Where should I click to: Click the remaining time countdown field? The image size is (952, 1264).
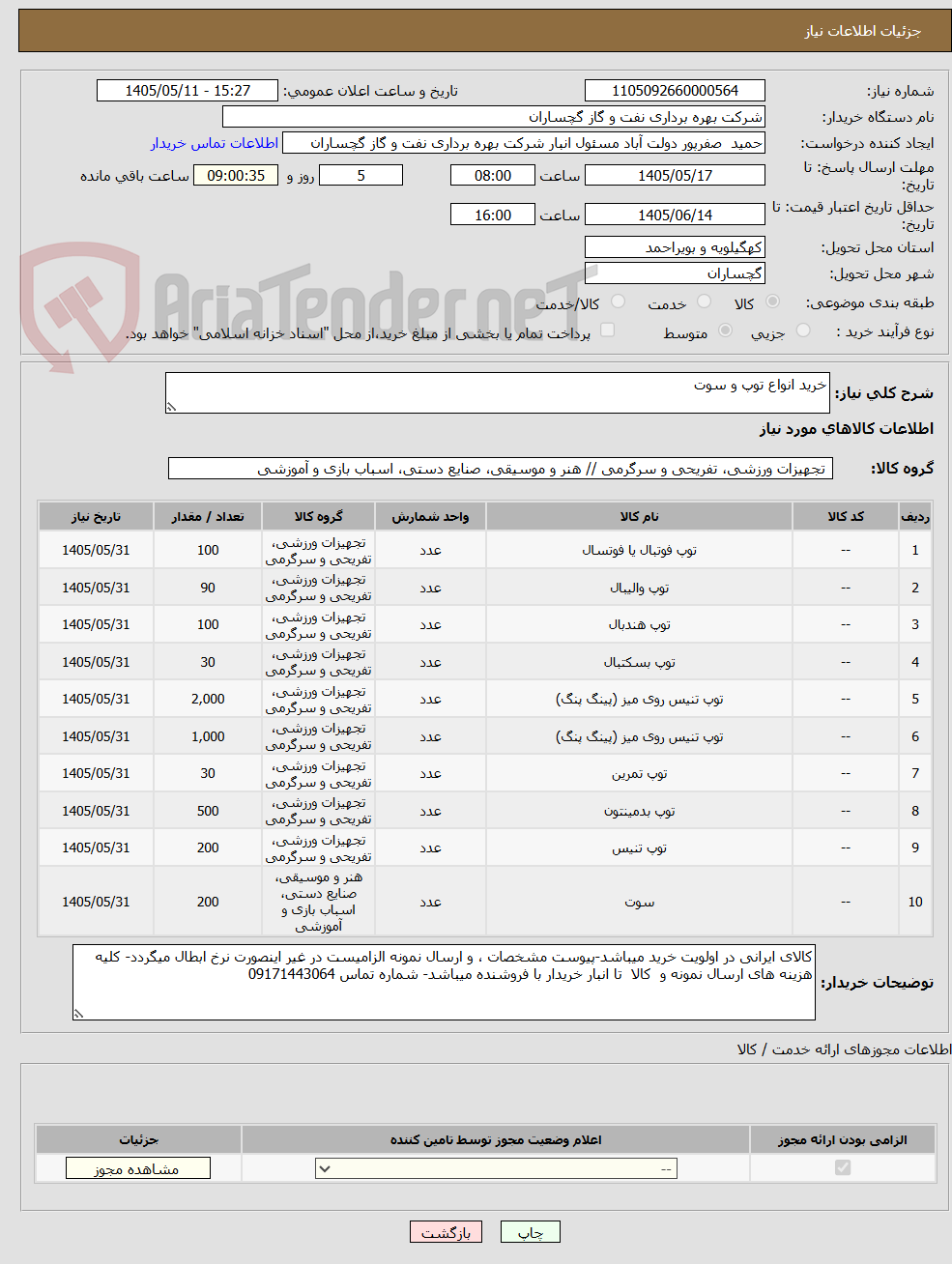236,176
